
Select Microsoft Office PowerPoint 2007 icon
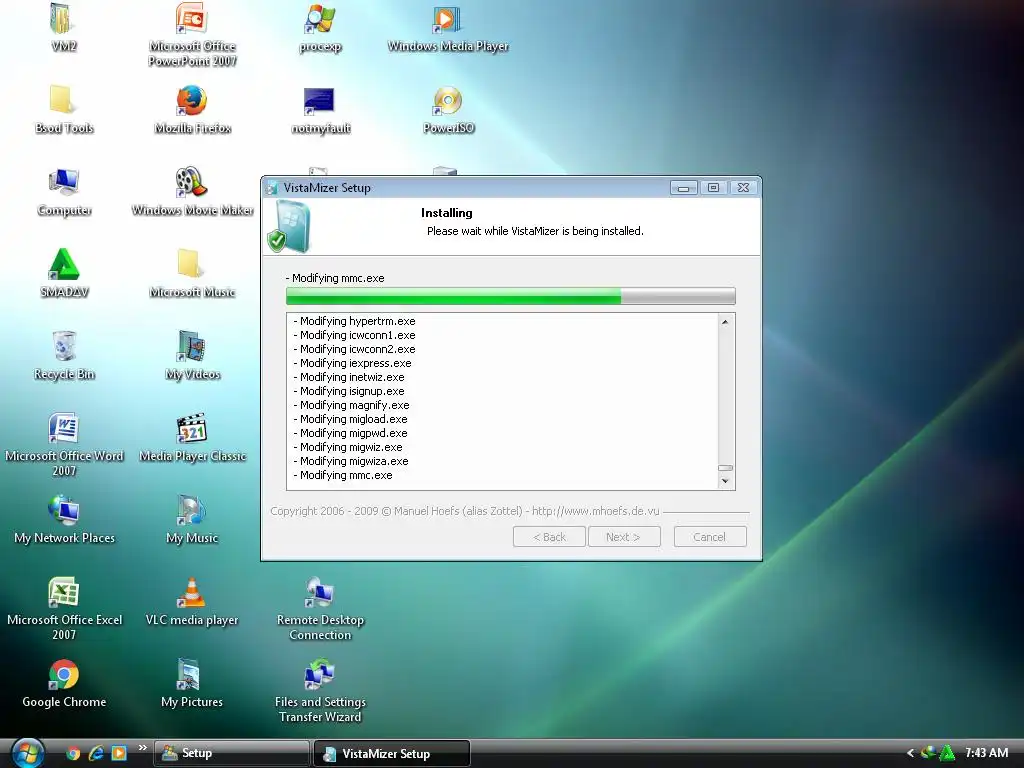[x=192, y=34]
